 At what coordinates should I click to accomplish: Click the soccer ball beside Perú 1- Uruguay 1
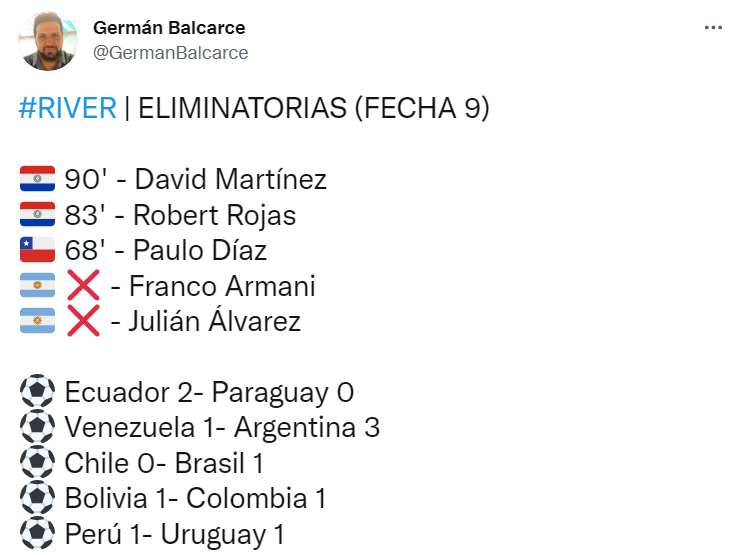(37, 533)
